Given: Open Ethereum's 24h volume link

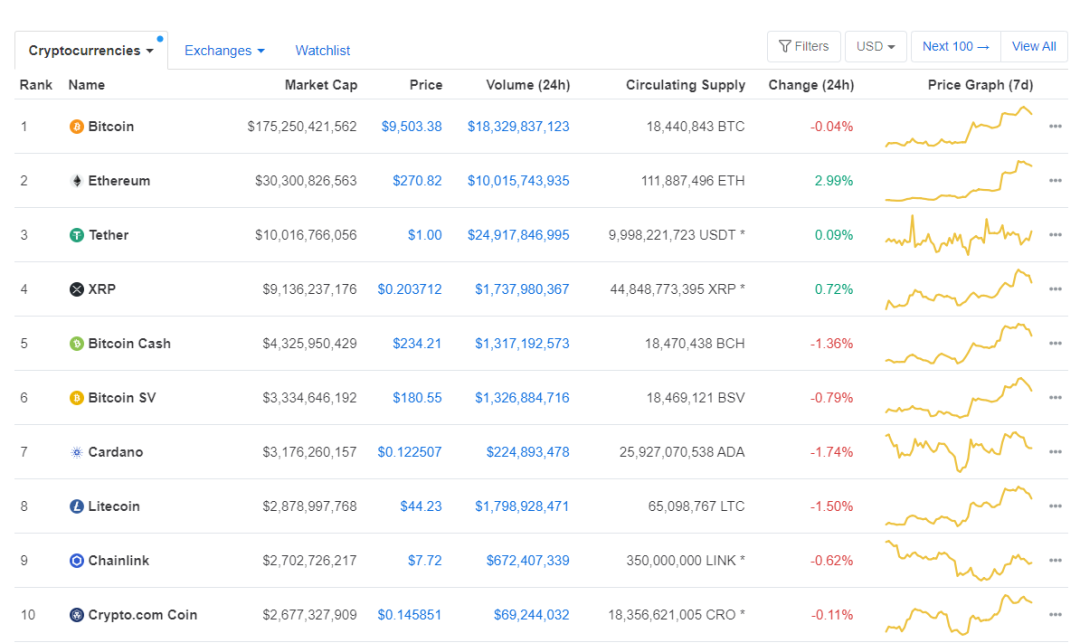Looking at the screenshot, I should click(x=518, y=180).
